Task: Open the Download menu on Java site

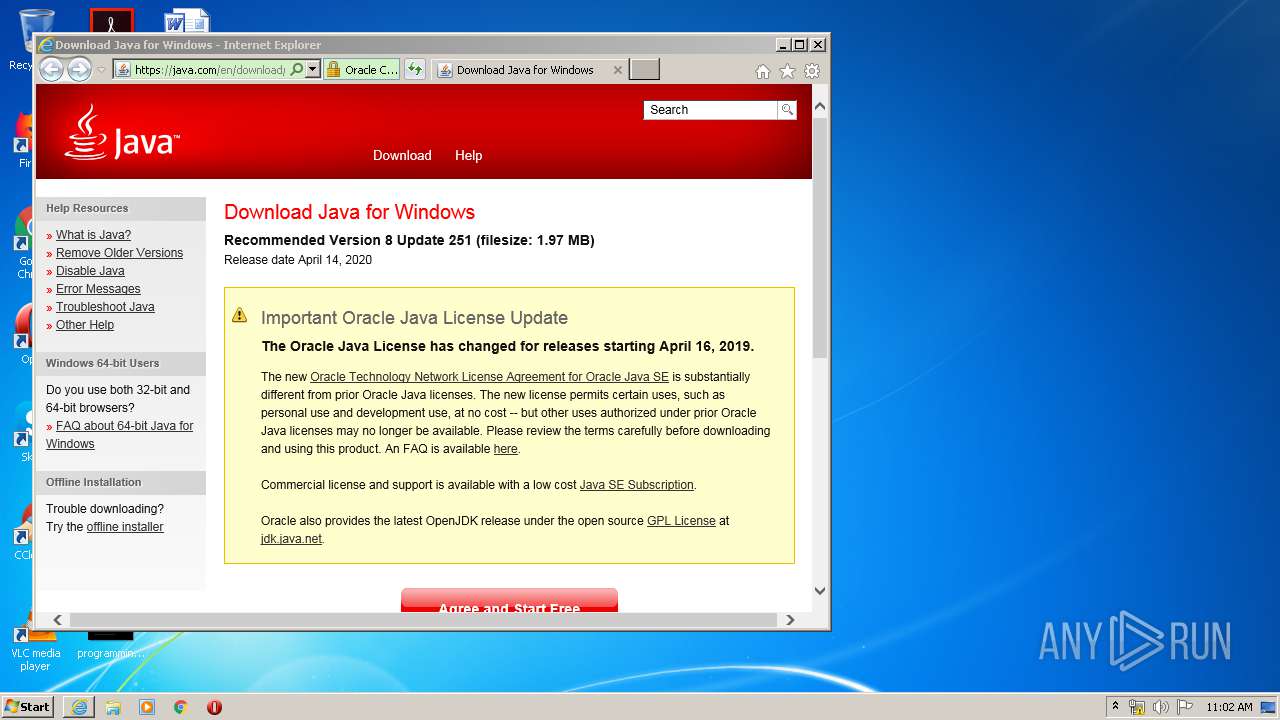Action: pos(402,155)
